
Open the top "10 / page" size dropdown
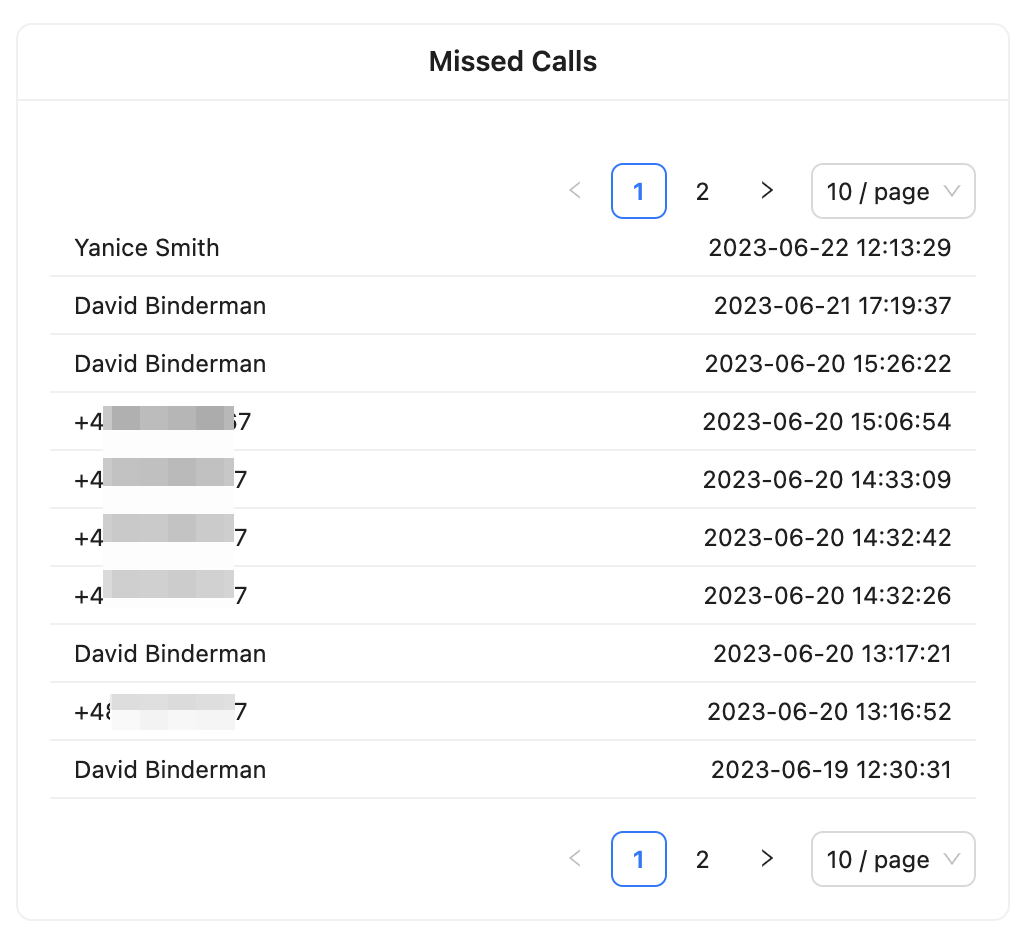tap(893, 191)
